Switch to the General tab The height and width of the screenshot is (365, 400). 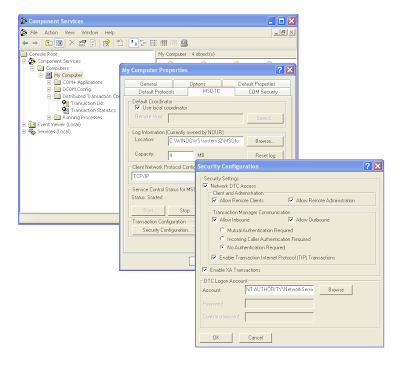[x=149, y=84]
